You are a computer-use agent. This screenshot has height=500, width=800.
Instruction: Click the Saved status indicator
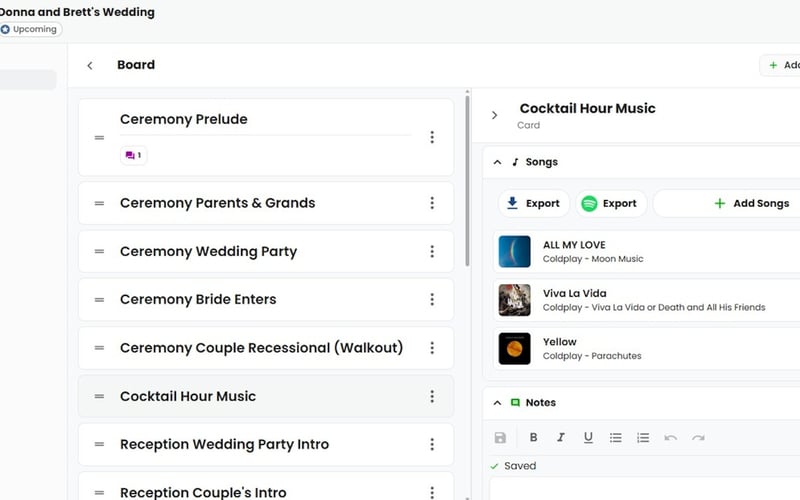tap(513, 466)
